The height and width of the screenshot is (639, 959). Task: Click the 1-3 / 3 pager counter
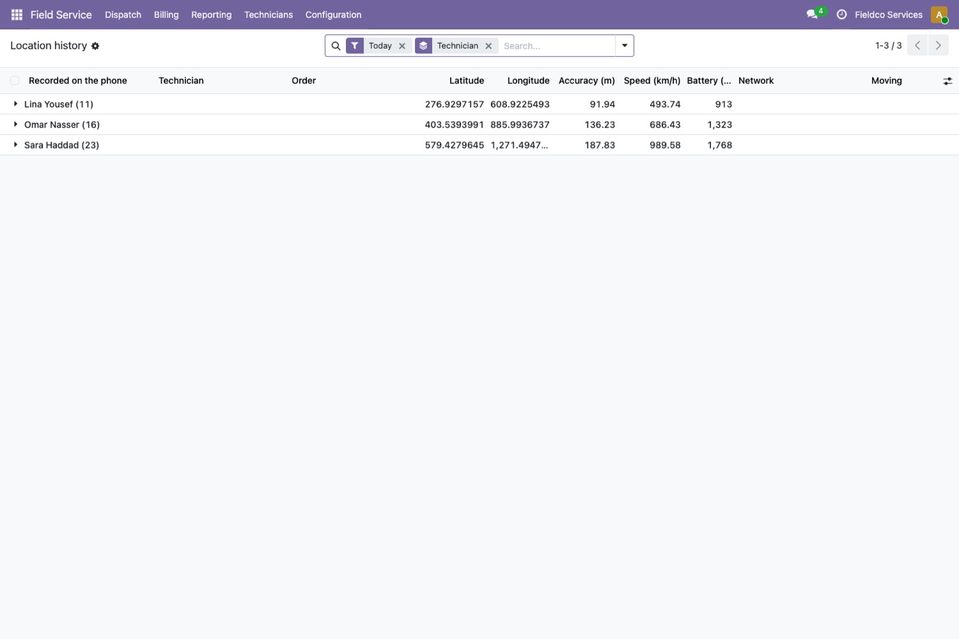889,45
